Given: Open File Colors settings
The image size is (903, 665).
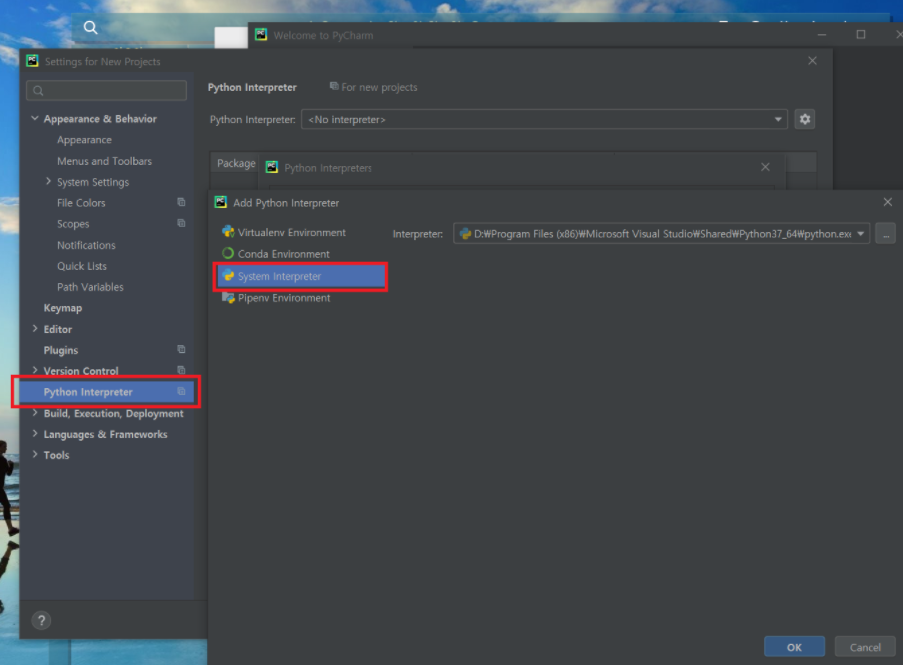Looking at the screenshot, I should (x=81, y=203).
